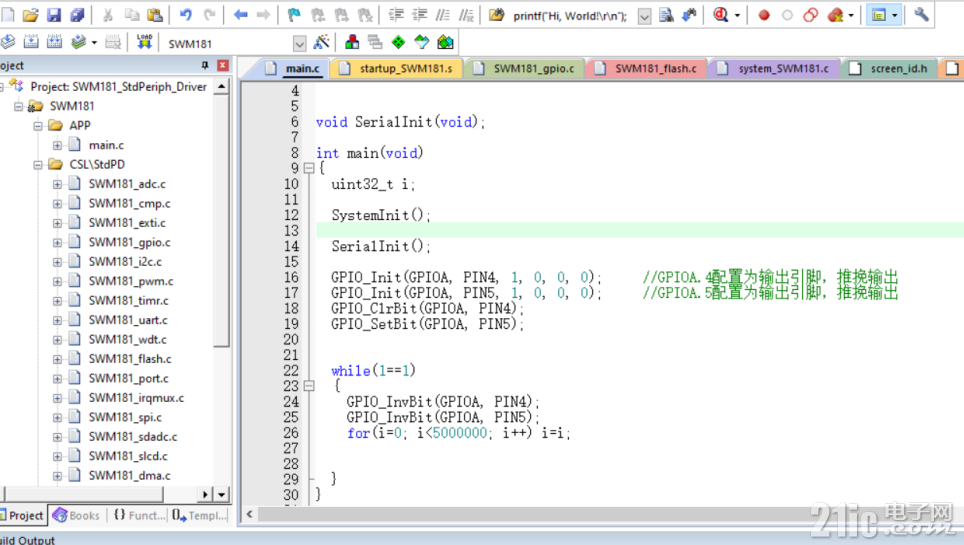Collapse the while loop fold at line 23

point(309,386)
